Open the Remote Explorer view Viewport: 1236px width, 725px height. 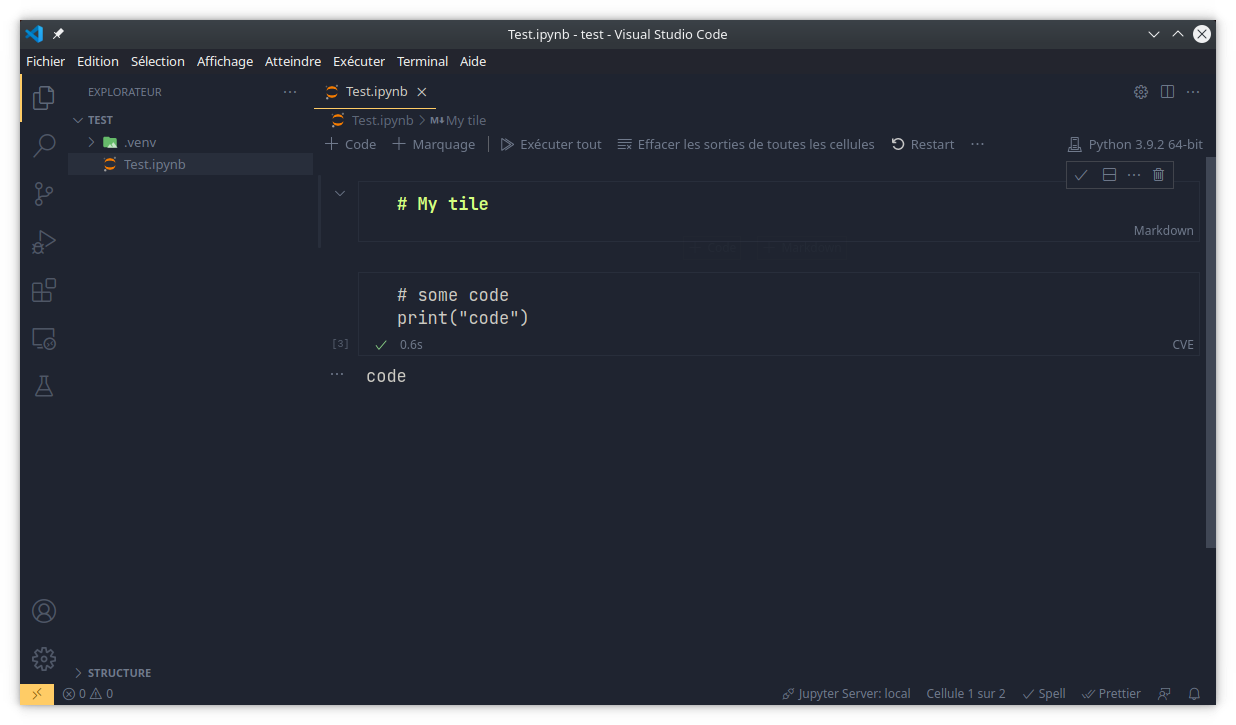pos(44,338)
